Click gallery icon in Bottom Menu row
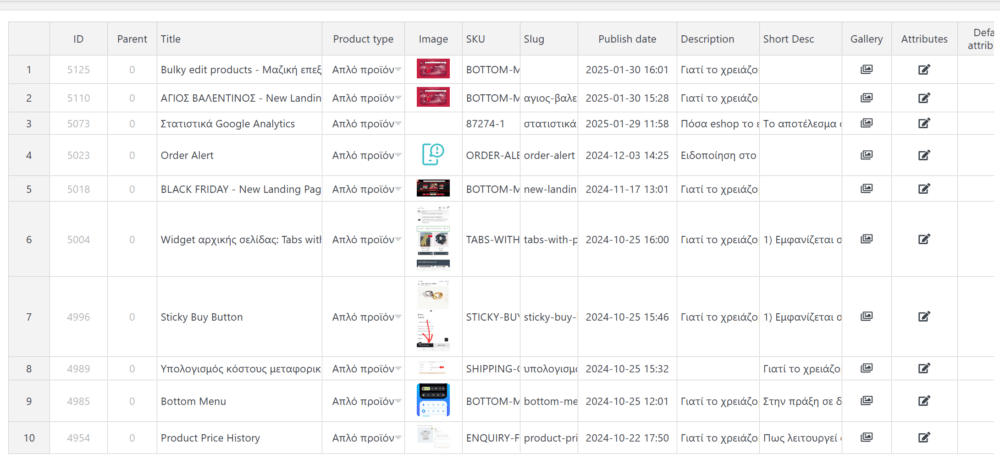The image size is (1000, 464). (x=866, y=401)
